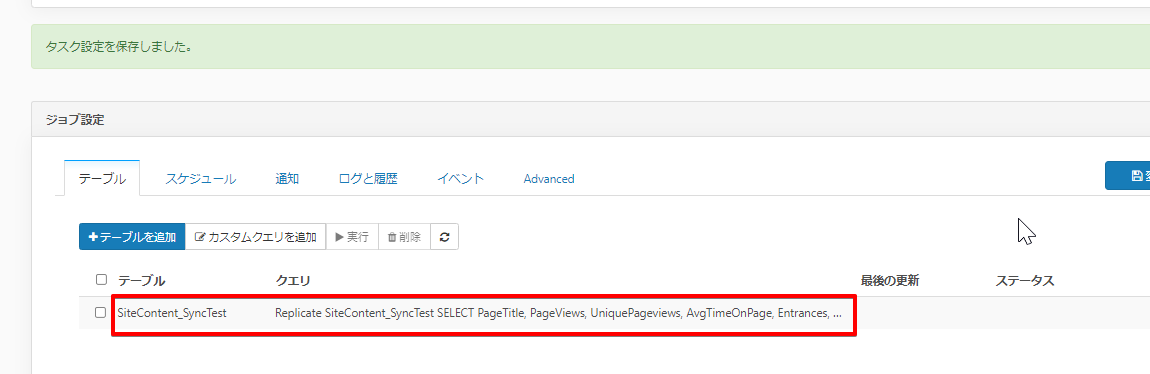Check the SiteContent_SyncTest row checkbox
This screenshot has width=1150, height=374.
pos(100,312)
